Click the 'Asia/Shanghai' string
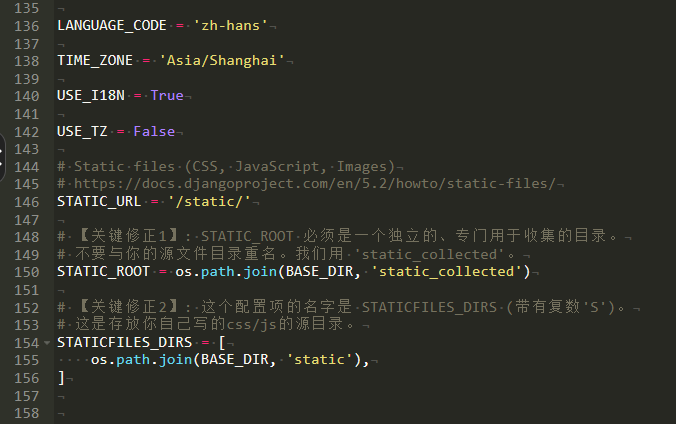 (x=222, y=60)
